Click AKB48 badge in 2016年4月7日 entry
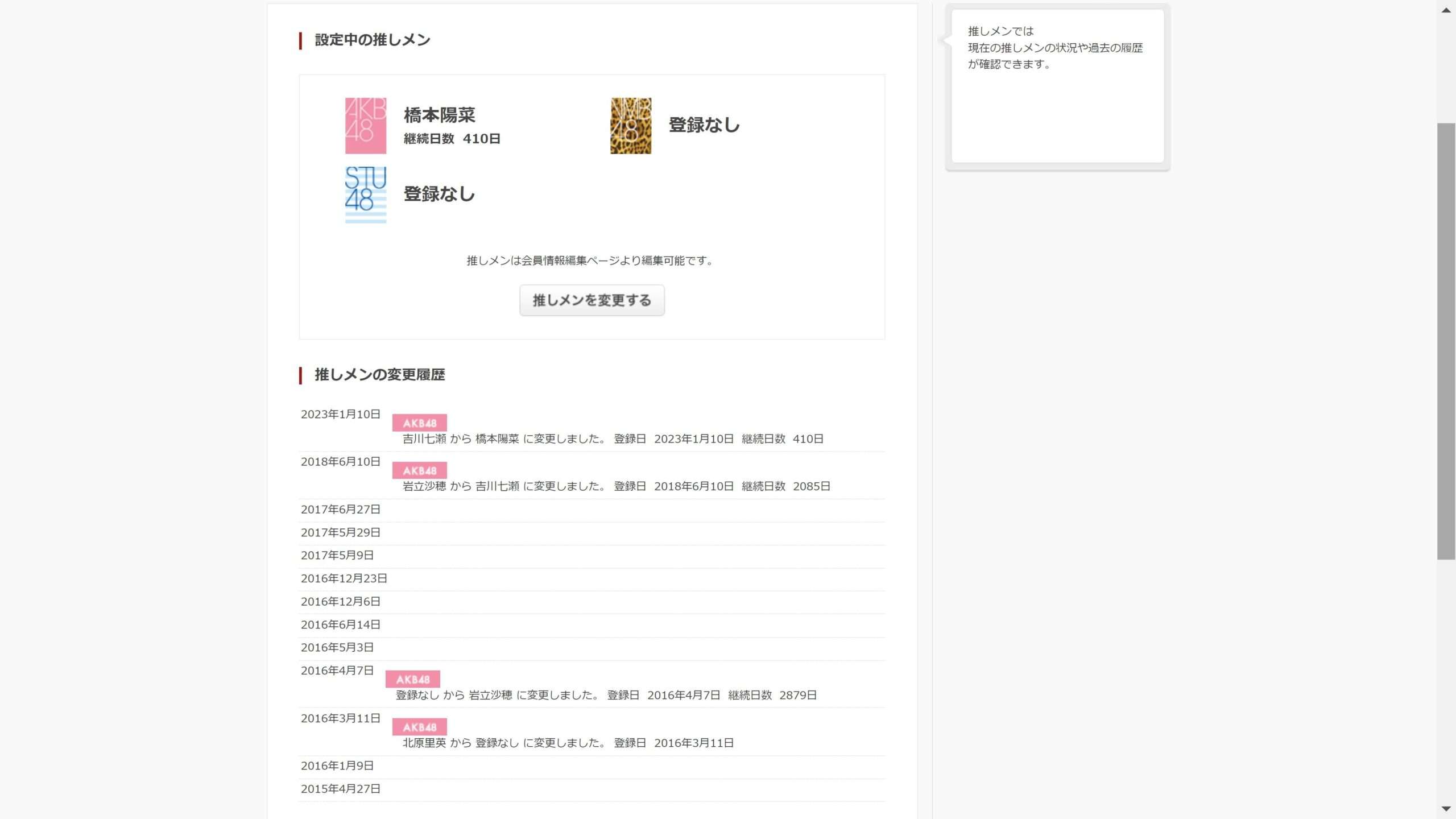1456x819 pixels. click(412, 679)
